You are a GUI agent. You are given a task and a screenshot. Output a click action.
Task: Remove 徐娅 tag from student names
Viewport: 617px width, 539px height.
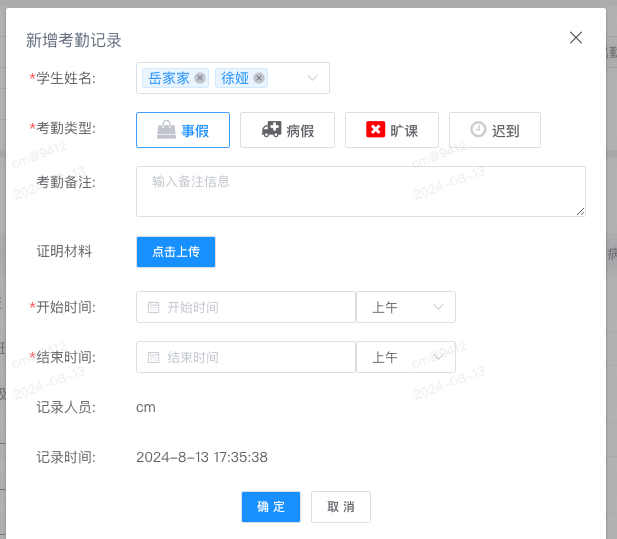[259, 78]
